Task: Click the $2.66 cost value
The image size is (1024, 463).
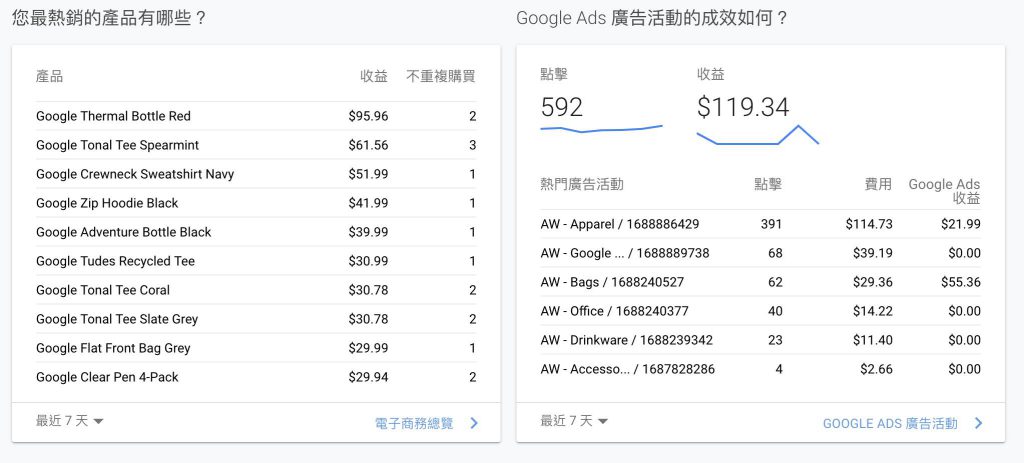Action: [876, 369]
